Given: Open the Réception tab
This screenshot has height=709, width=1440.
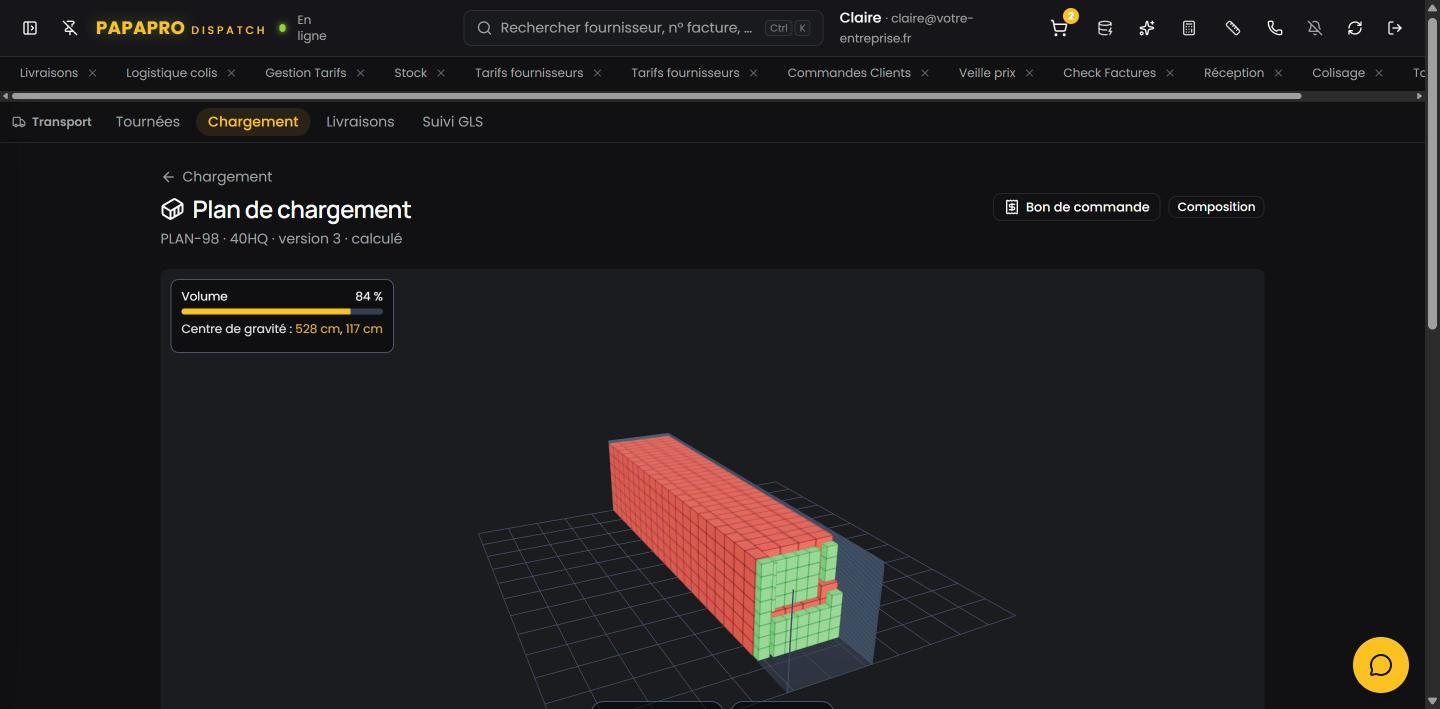Looking at the screenshot, I should pyautogui.click(x=1234, y=73).
